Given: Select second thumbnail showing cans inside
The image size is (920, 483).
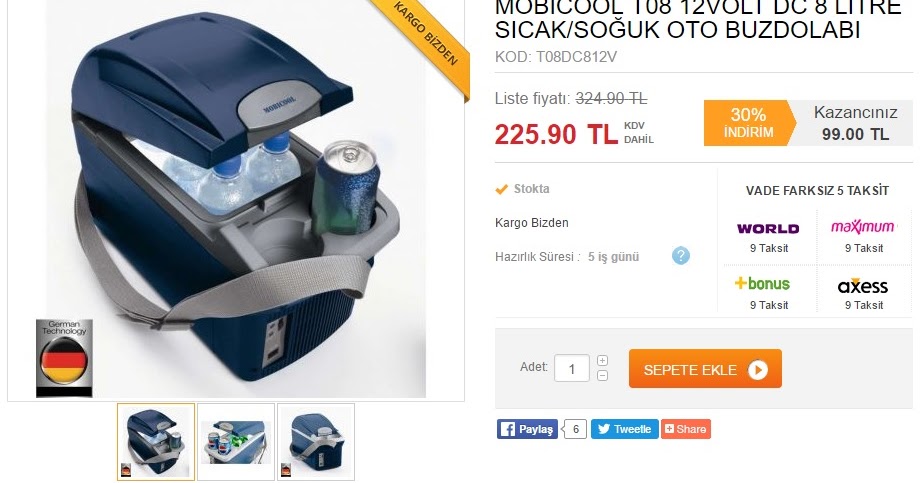Looking at the screenshot, I should [236, 442].
